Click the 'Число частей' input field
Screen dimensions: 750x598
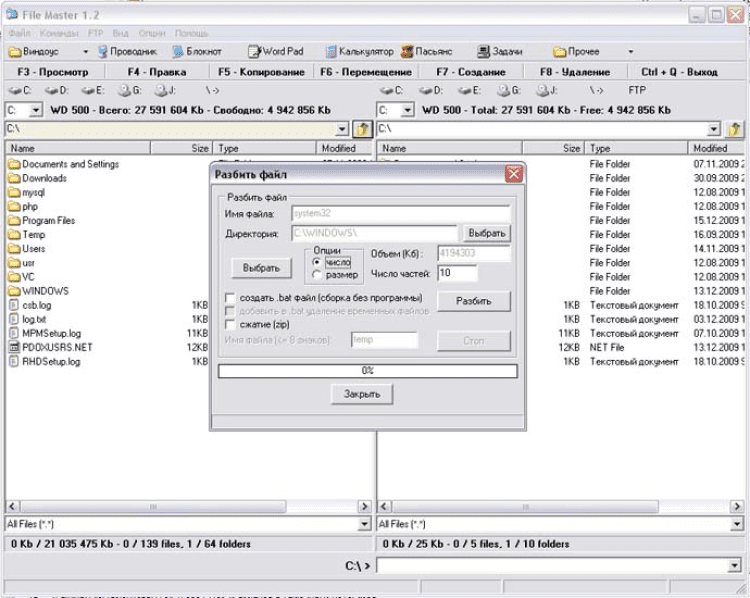[457, 273]
